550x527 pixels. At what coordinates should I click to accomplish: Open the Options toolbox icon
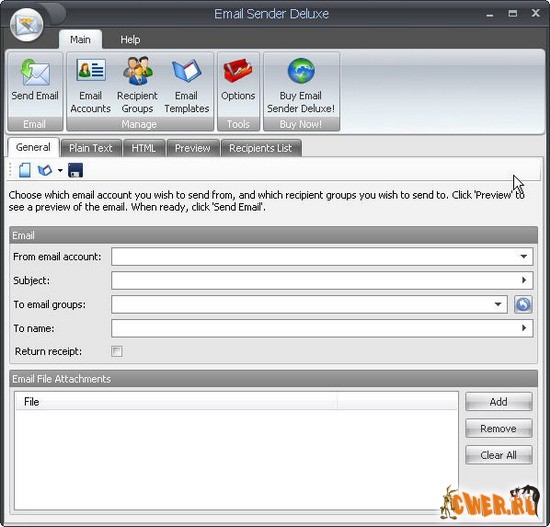click(x=238, y=71)
